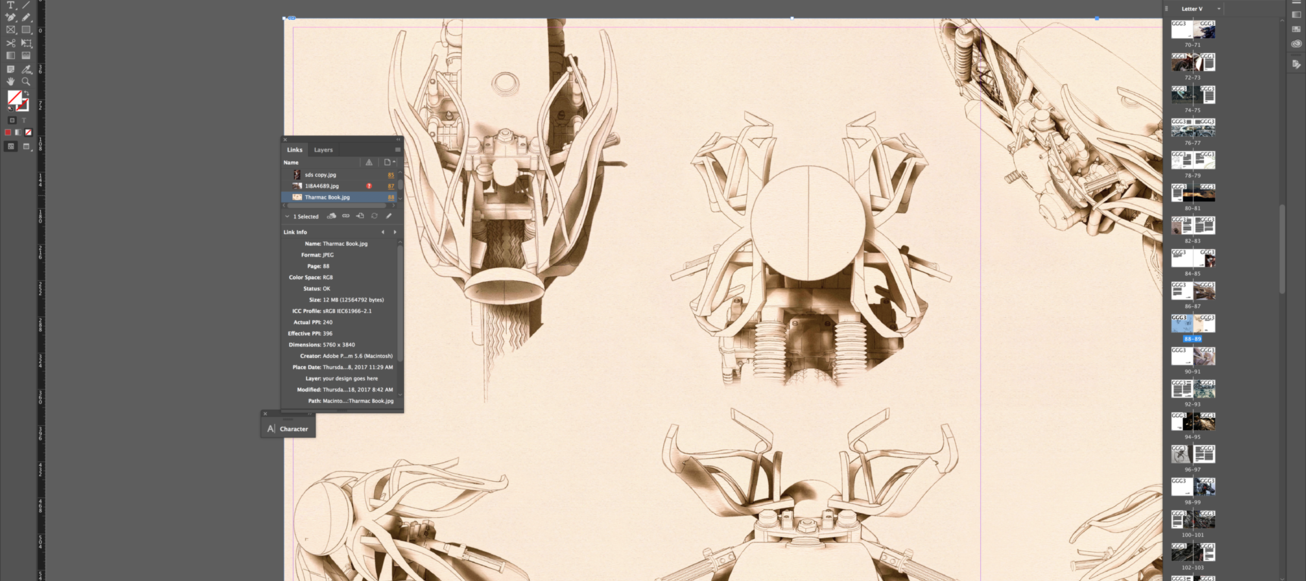Swap fill and stroke colors
The height and width of the screenshot is (581, 1306).
24,93
